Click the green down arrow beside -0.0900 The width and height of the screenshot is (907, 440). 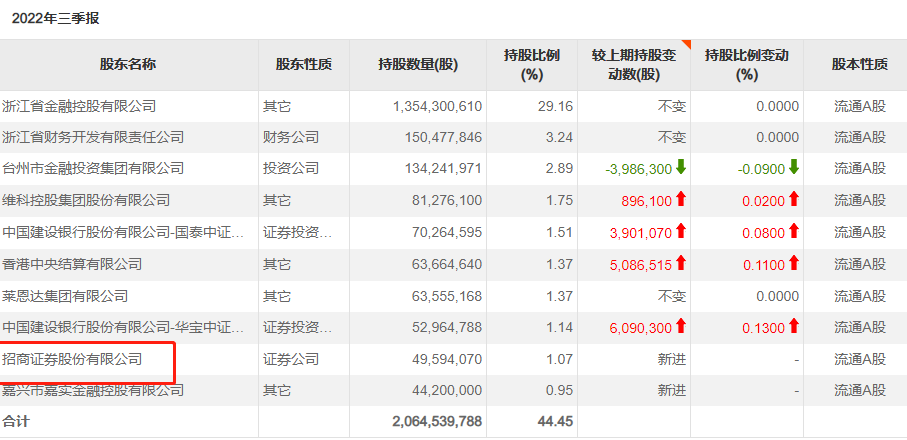(x=794, y=168)
